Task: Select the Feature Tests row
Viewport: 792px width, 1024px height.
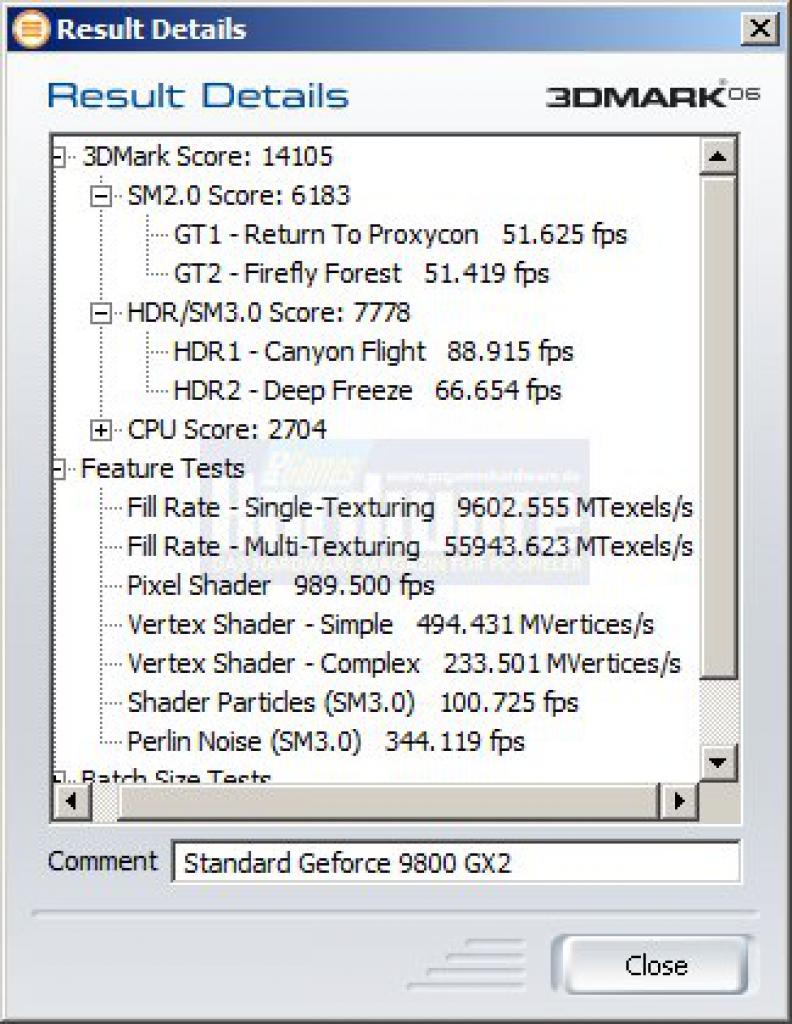Action: 163,469
